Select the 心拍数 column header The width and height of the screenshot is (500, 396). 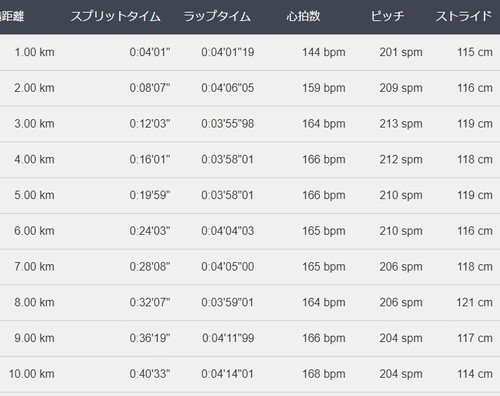coord(303,16)
